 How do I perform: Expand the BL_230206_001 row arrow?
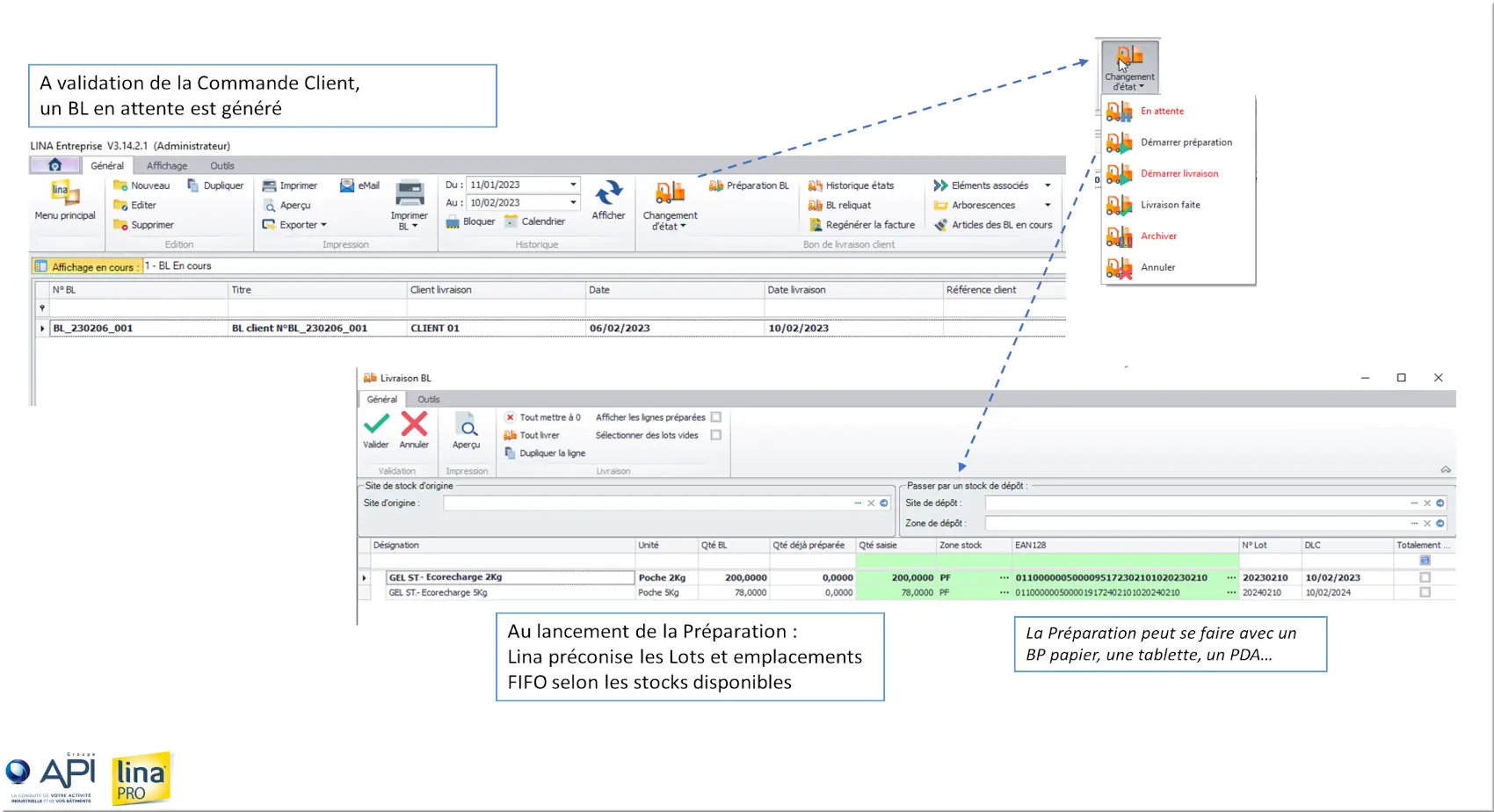[x=42, y=329]
